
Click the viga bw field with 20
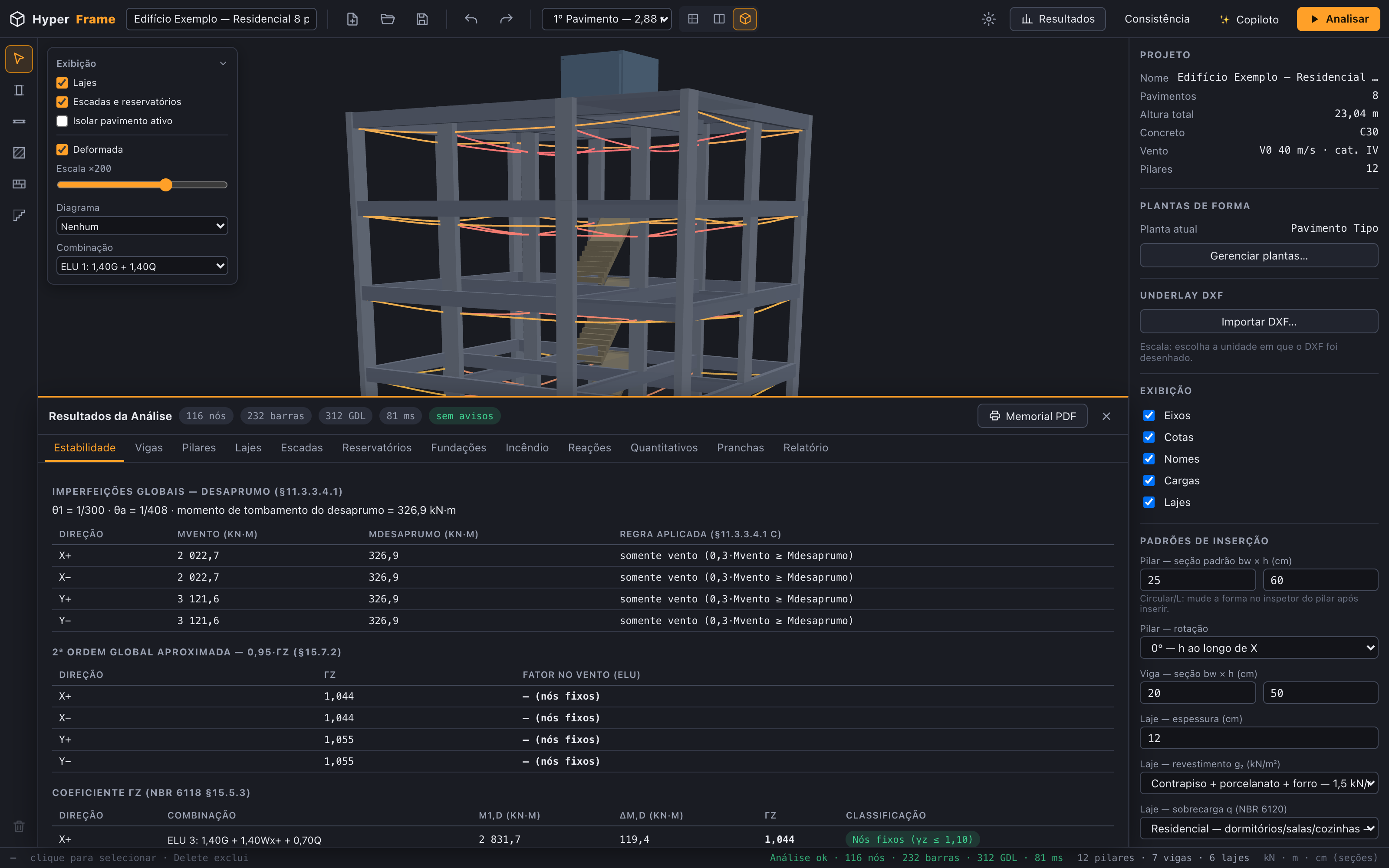click(1197, 693)
